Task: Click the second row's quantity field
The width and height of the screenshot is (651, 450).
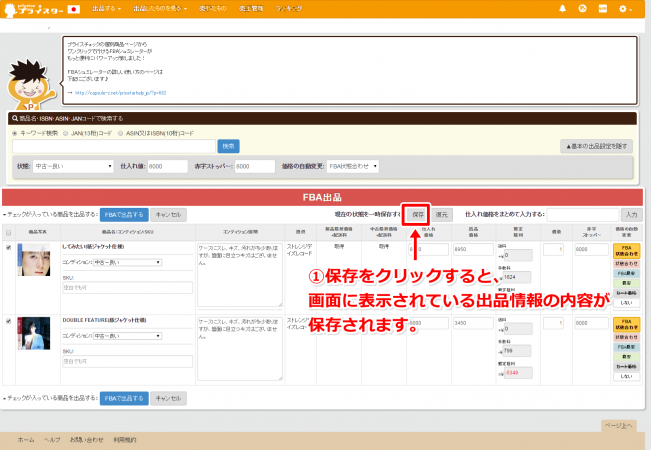Action: [553, 323]
